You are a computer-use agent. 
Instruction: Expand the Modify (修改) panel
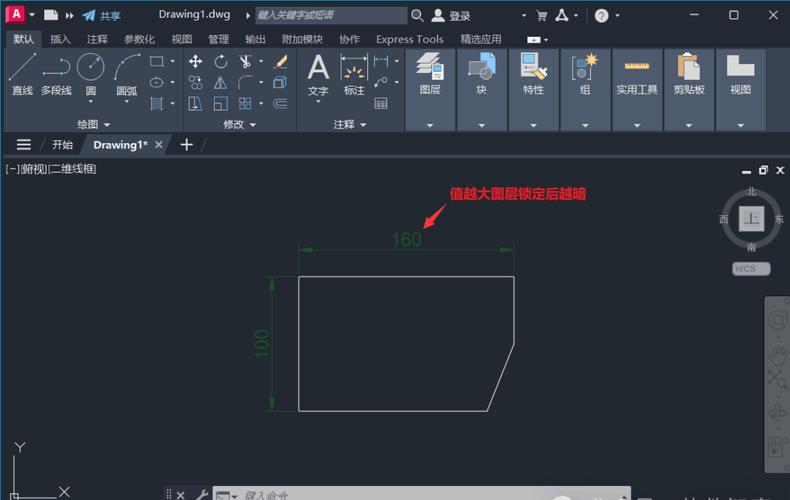coord(239,124)
